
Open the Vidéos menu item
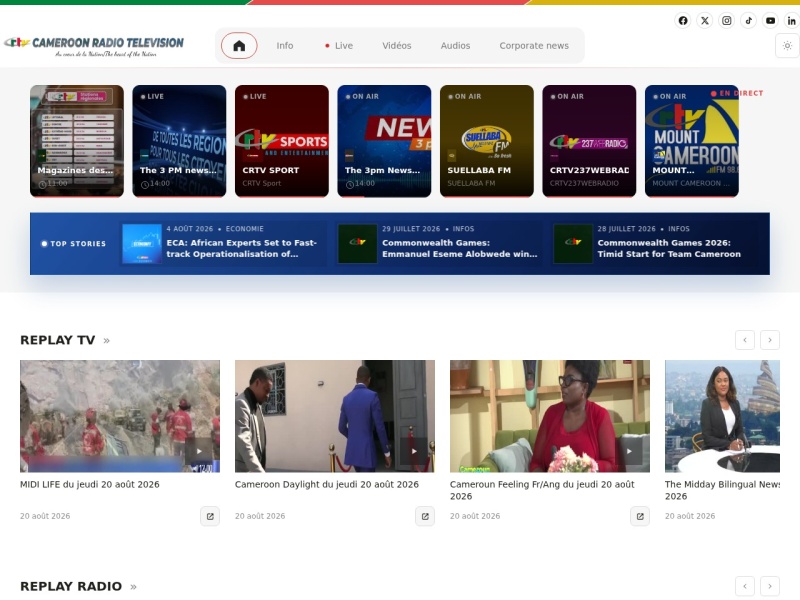click(396, 45)
